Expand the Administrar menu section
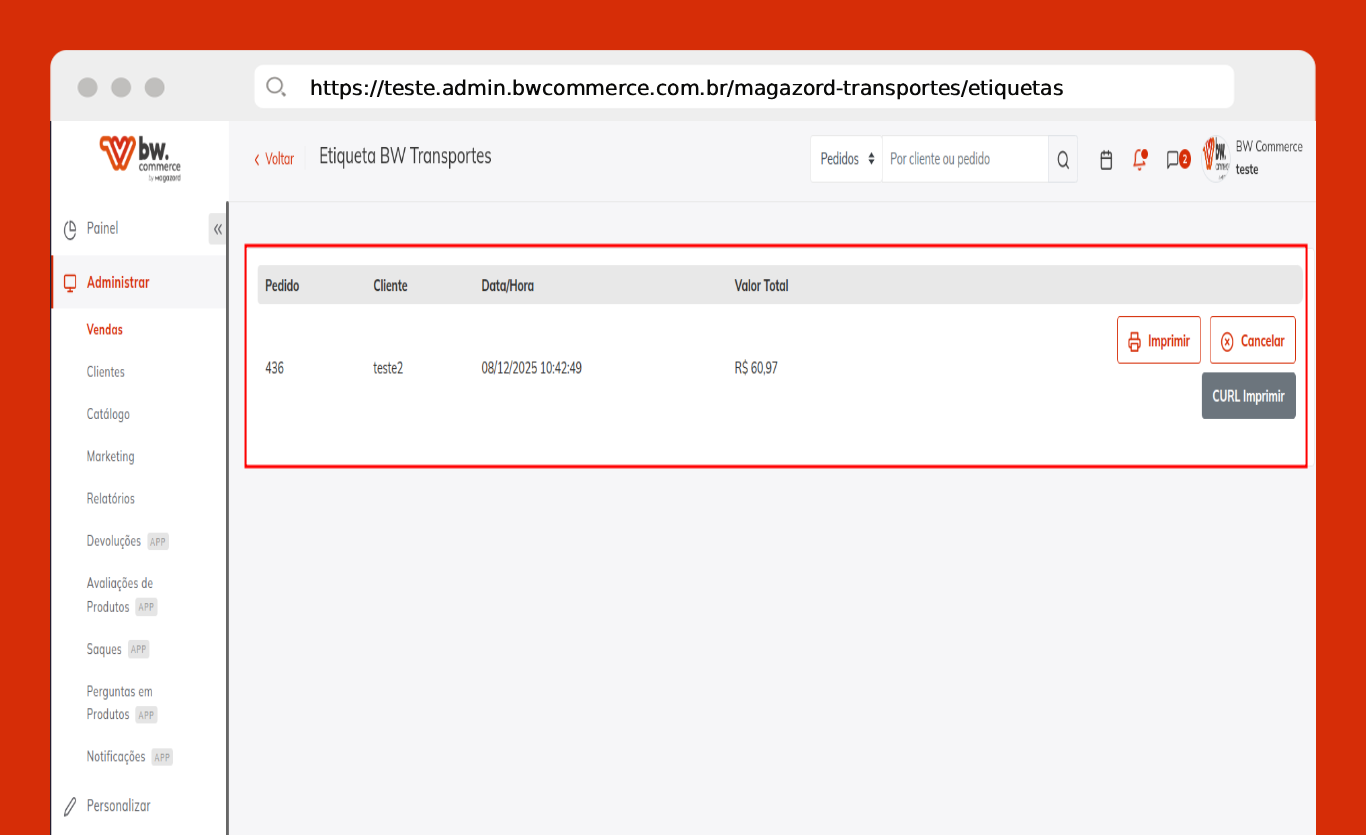Viewport: 1366px width, 835px height. point(118,283)
